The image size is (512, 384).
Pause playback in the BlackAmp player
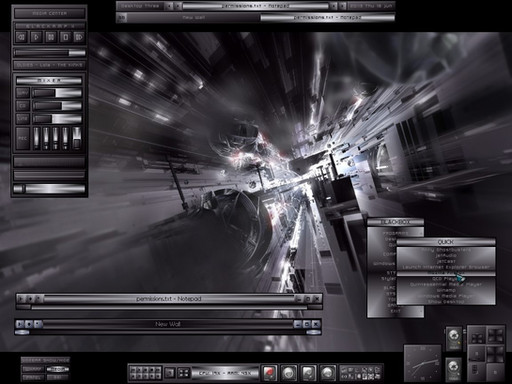51,37
